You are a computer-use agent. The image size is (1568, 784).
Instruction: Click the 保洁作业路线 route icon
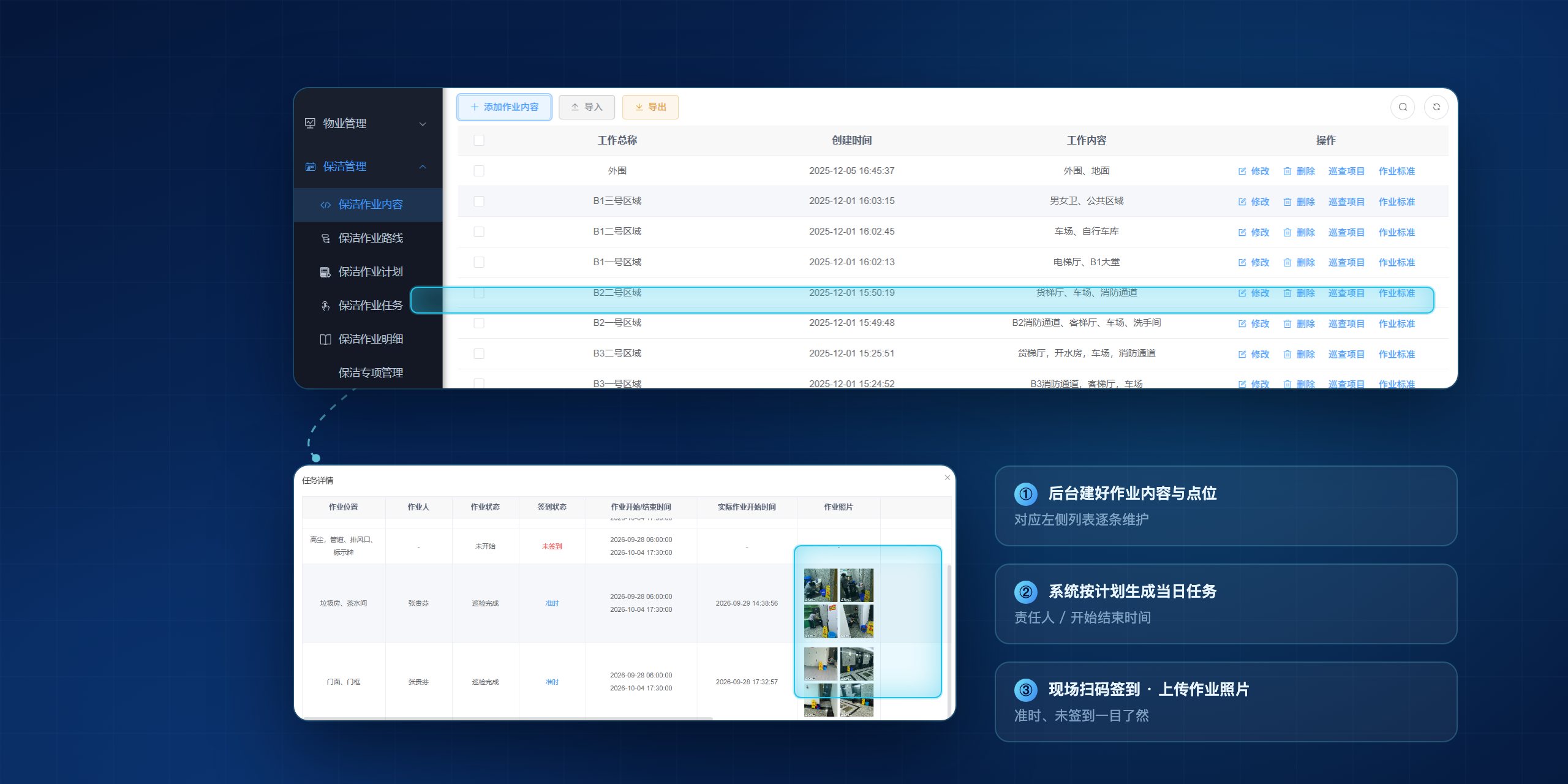[x=325, y=238]
